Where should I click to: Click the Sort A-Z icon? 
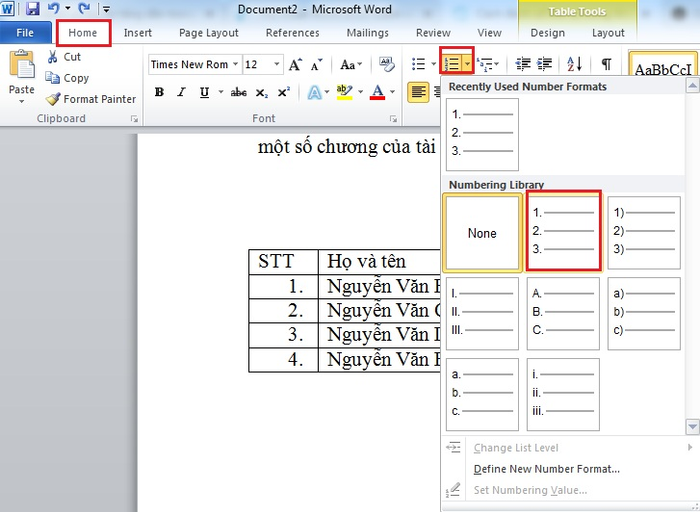tap(575, 64)
